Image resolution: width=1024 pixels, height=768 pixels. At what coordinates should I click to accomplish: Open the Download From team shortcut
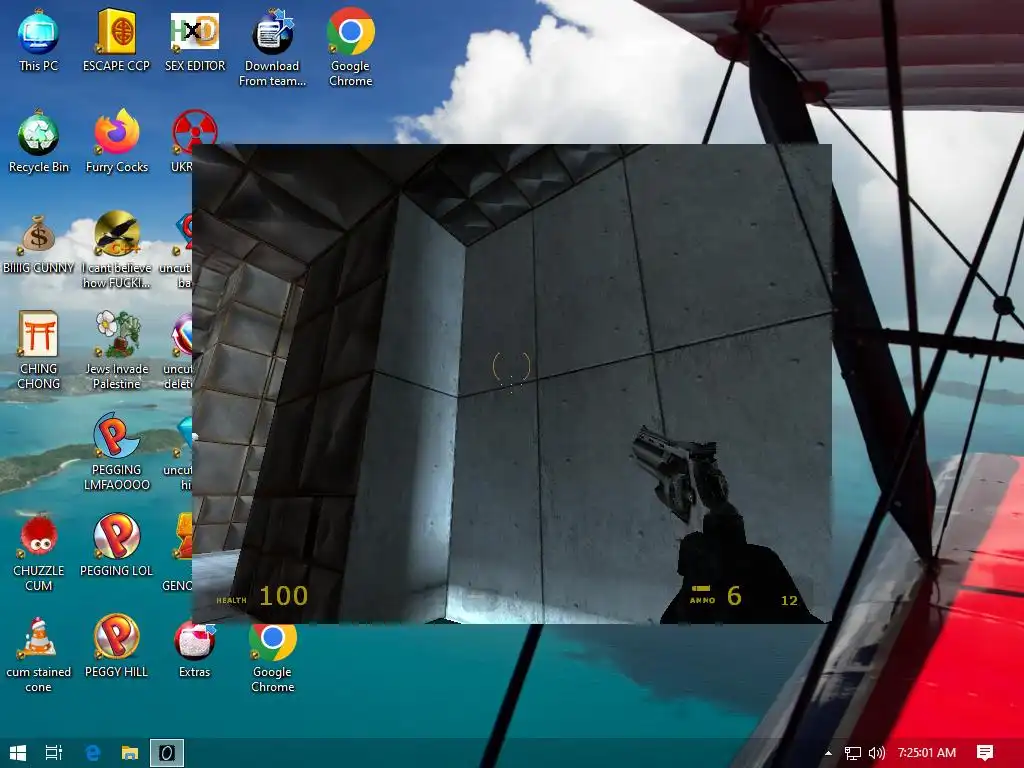click(272, 48)
